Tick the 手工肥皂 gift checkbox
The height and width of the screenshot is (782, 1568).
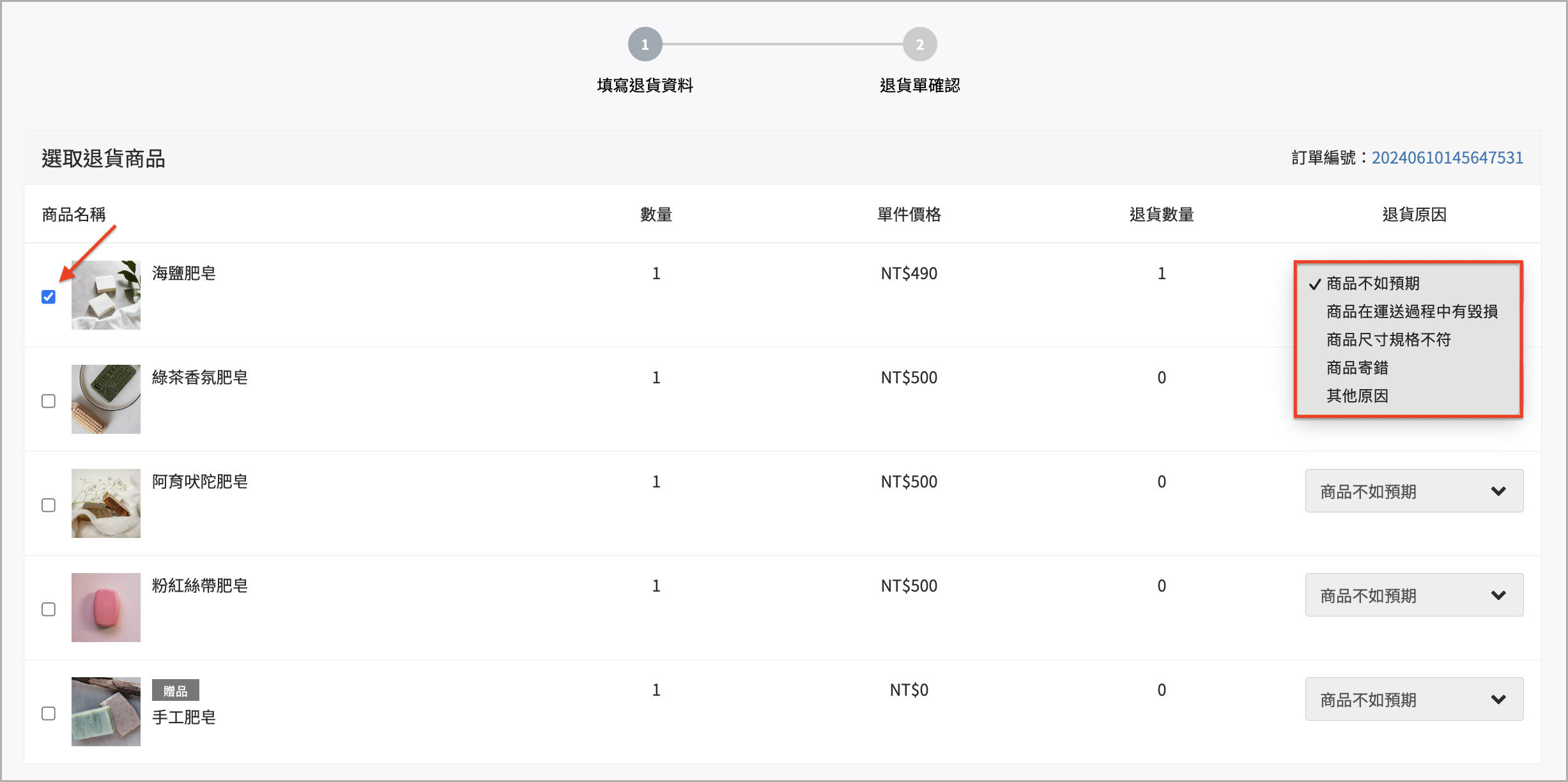49,713
